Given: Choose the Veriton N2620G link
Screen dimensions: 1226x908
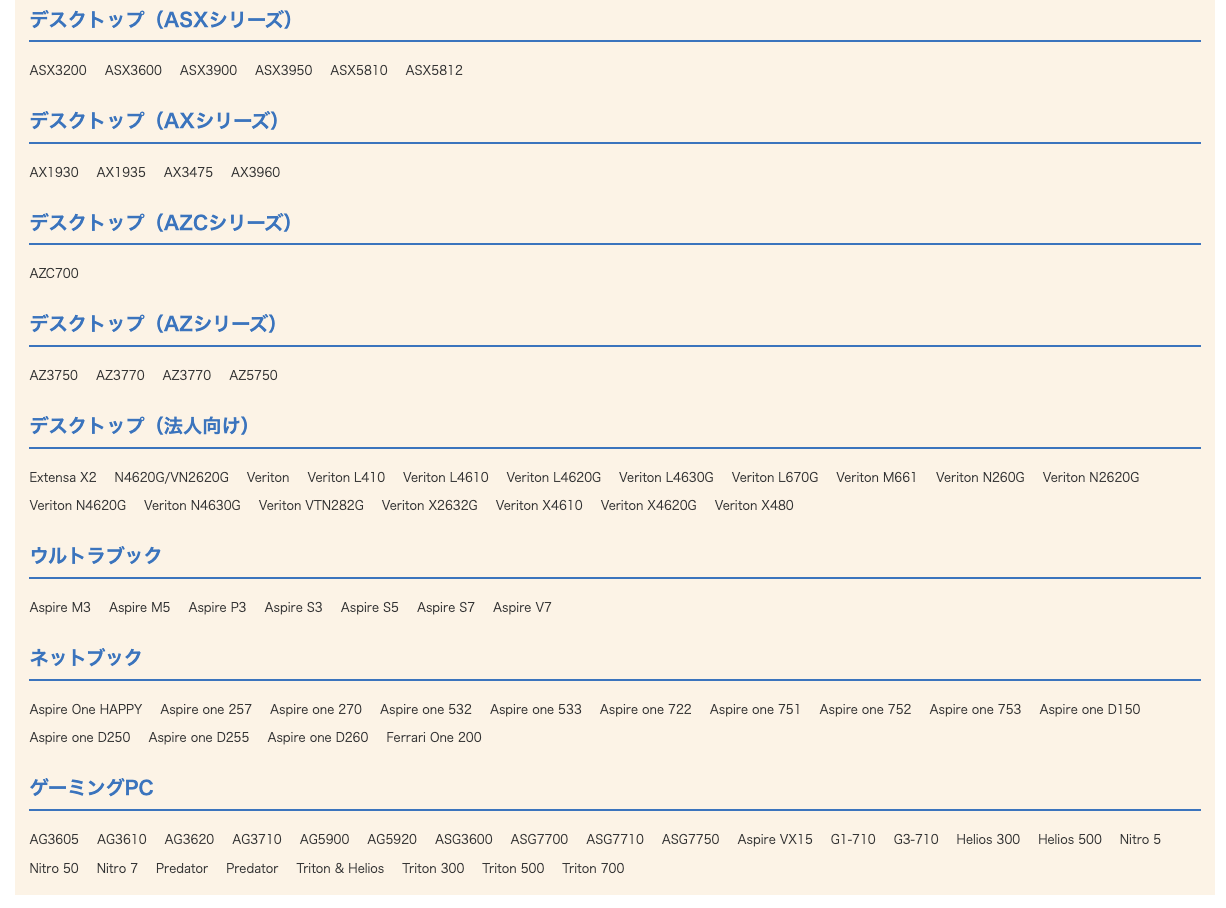Looking at the screenshot, I should click(1091, 477).
